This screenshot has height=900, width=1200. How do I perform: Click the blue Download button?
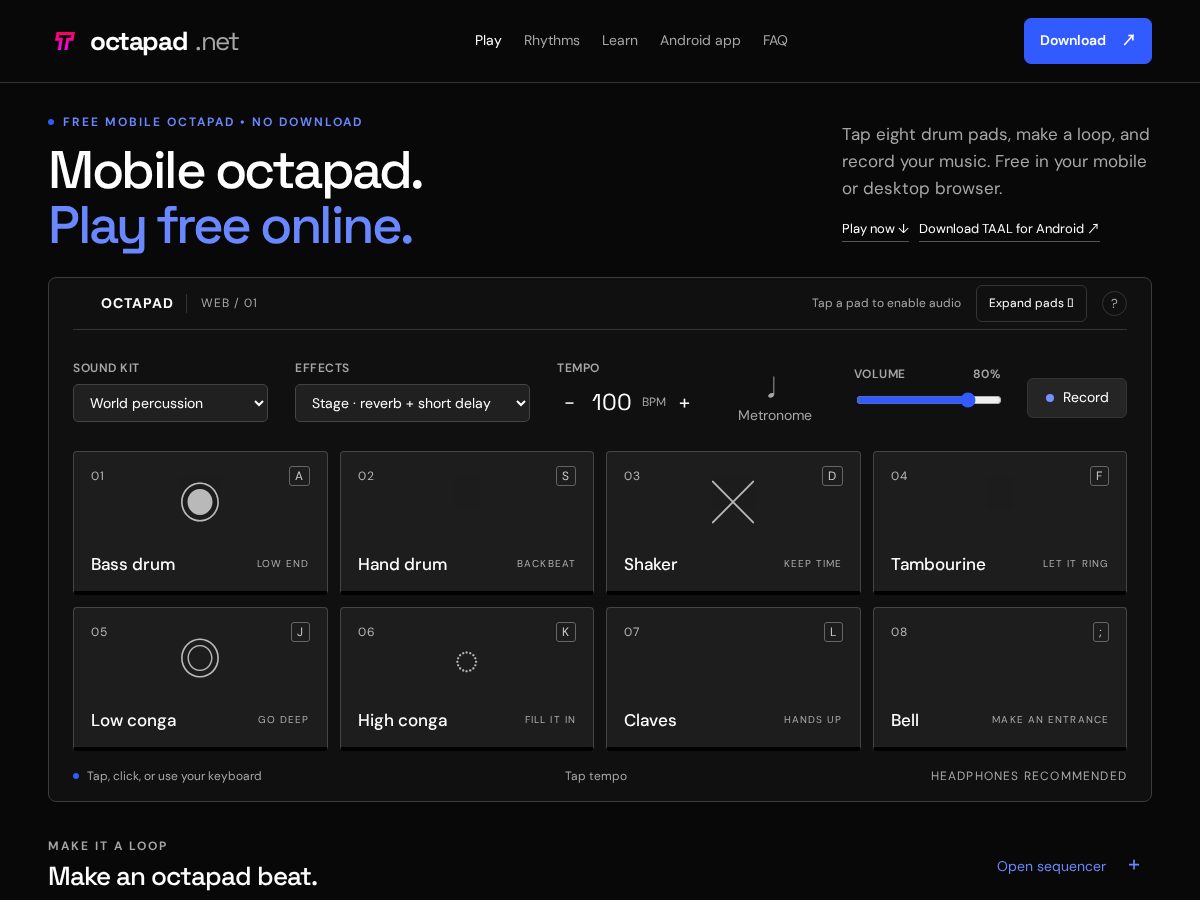coord(1088,41)
